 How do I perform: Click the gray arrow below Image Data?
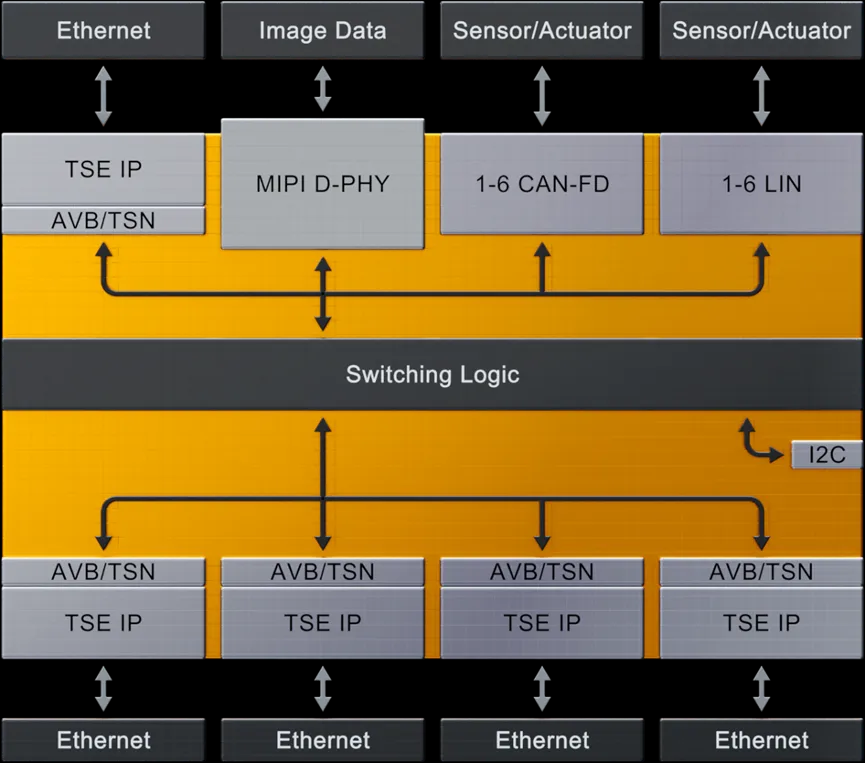tap(323, 89)
